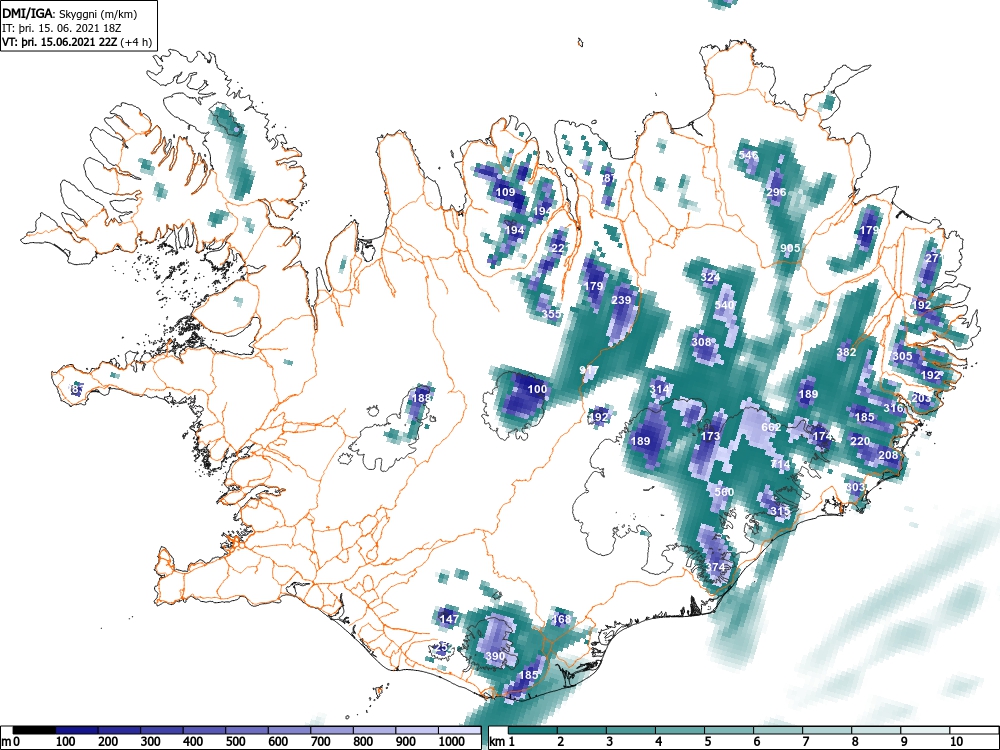The width and height of the screenshot is (1000, 750).
Task: Click the visibility value 324 on the map
Action: point(710,277)
